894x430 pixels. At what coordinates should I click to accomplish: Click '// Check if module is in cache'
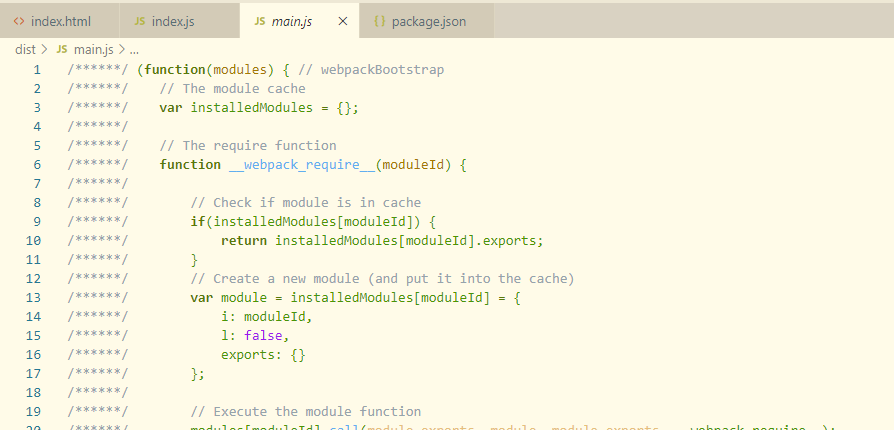306,202
